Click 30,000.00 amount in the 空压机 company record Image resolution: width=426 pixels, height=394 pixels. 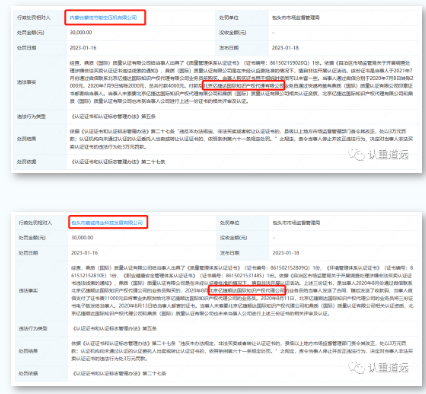(x=81, y=32)
